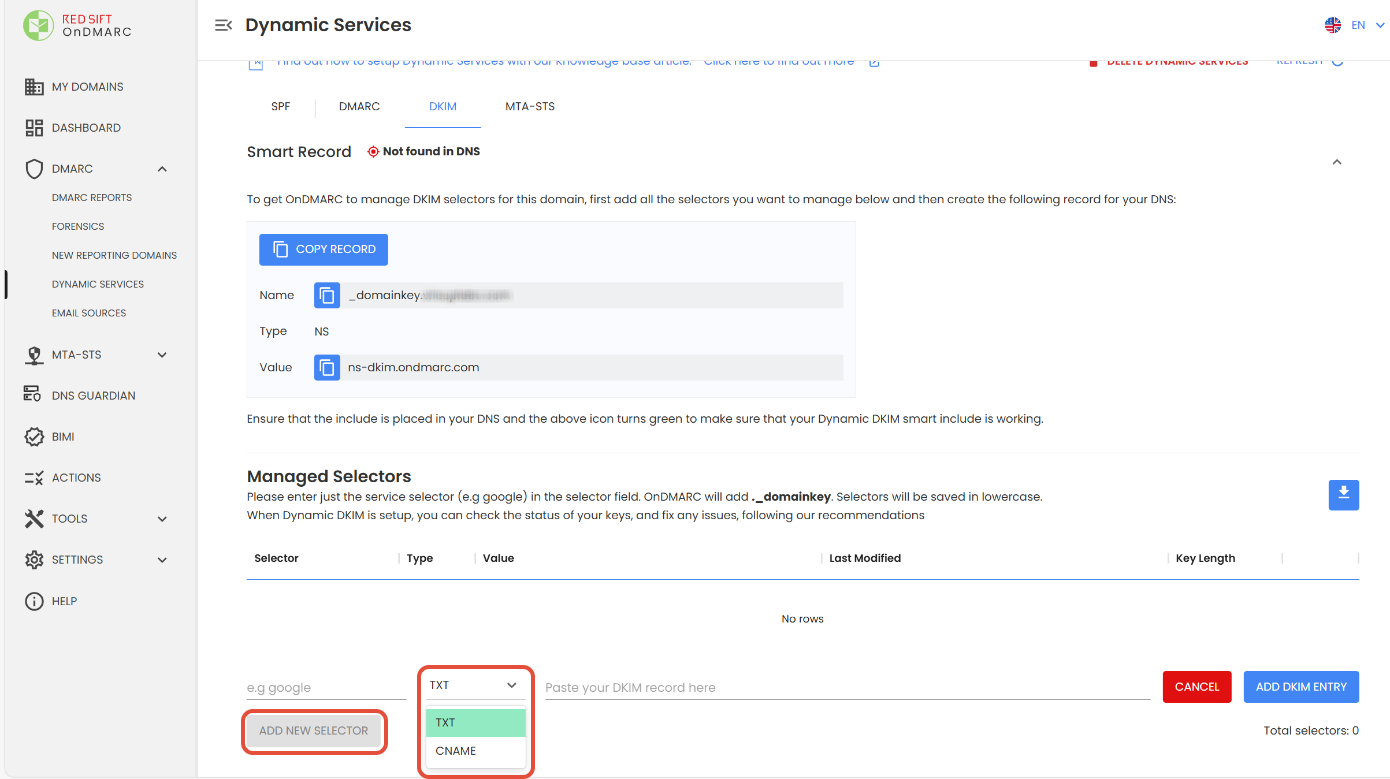Copy the _domainkey Name value

click(327, 295)
